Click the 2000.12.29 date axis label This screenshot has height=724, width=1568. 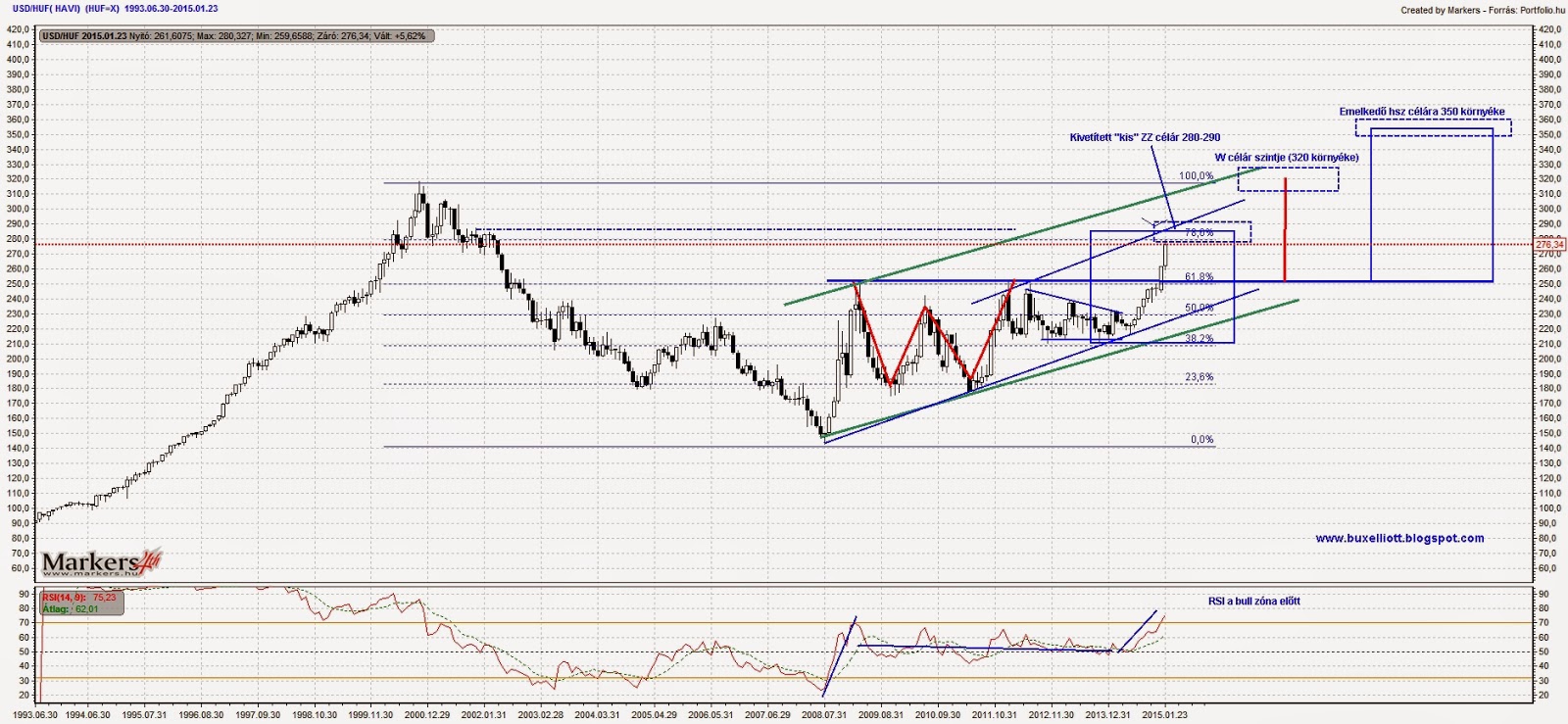tap(427, 716)
